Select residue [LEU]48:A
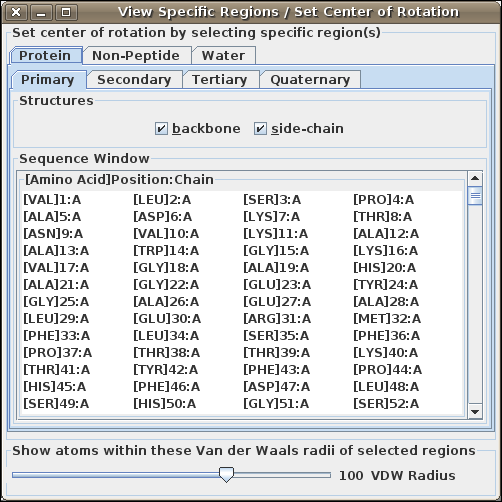This screenshot has width=502, height=502. point(386,387)
